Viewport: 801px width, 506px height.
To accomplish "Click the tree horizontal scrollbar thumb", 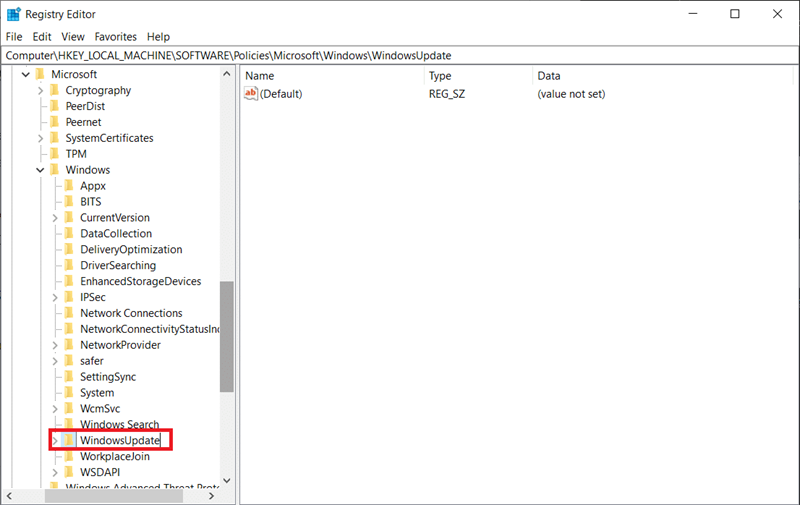I will pos(114,496).
